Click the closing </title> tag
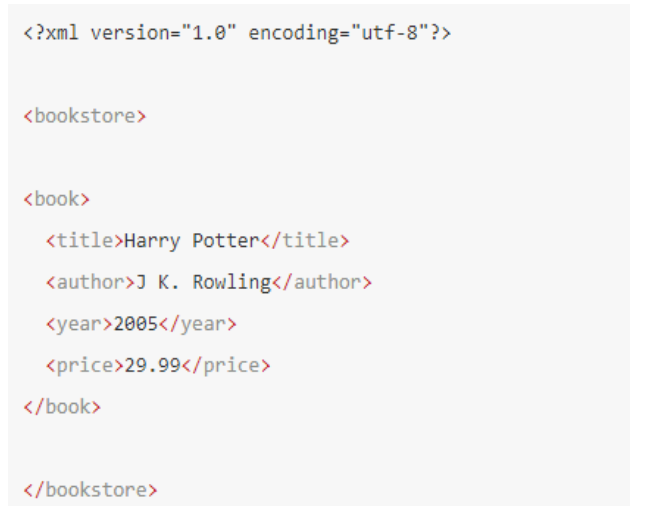 click(x=305, y=241)
